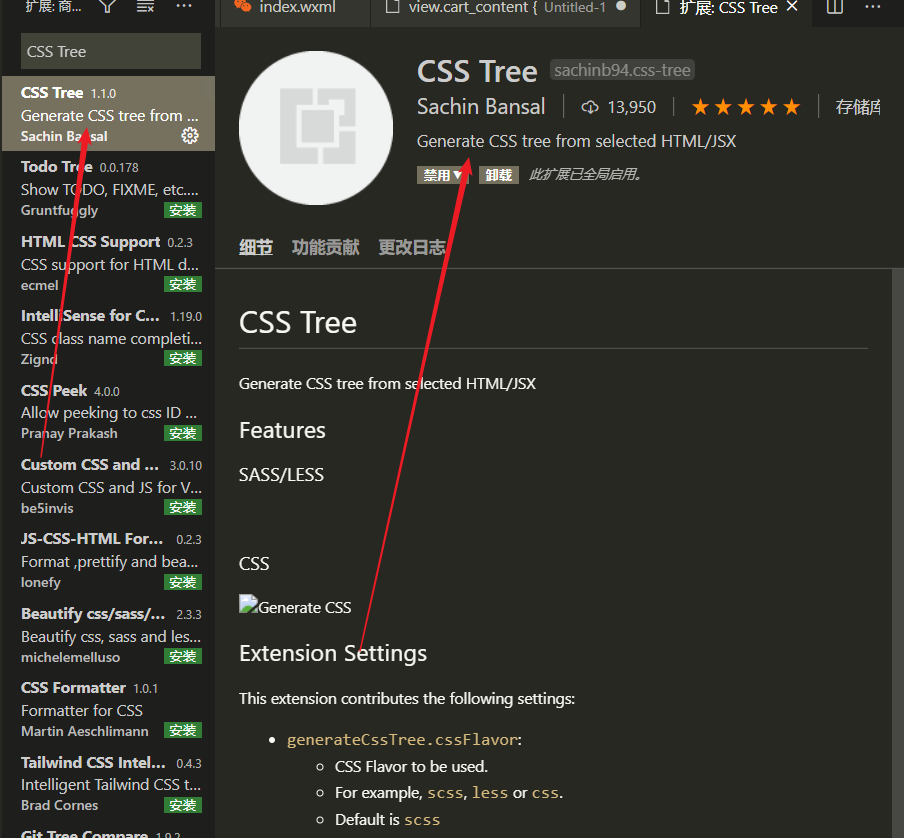
Task: Install Custom CSS and JS extension
Action: (x=183, y=507)
